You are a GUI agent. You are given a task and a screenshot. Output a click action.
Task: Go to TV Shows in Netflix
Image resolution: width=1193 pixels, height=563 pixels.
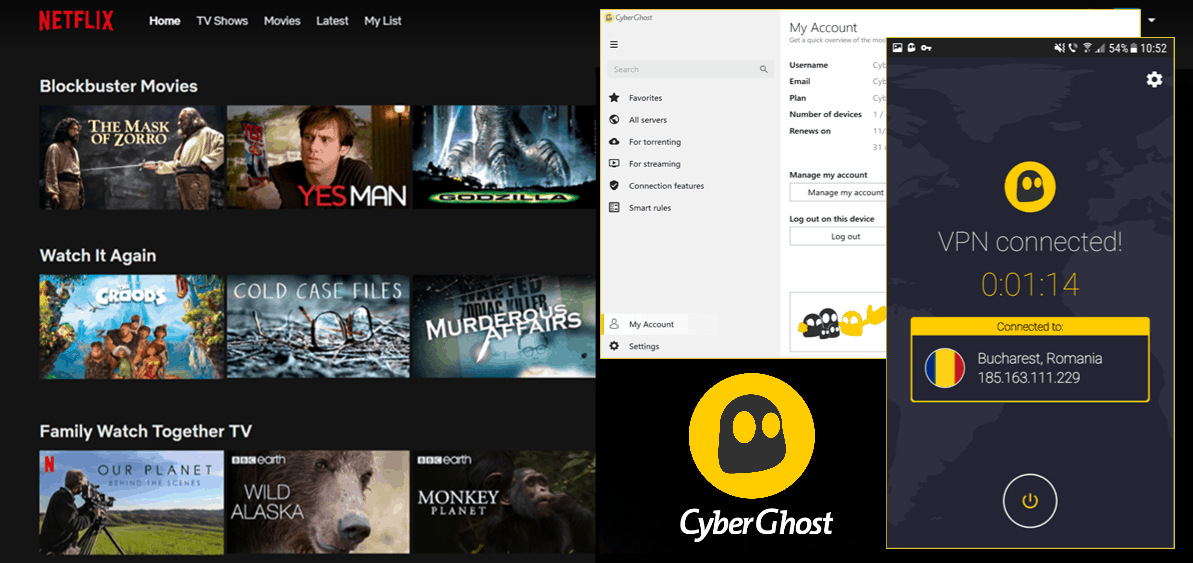[222, 21]
